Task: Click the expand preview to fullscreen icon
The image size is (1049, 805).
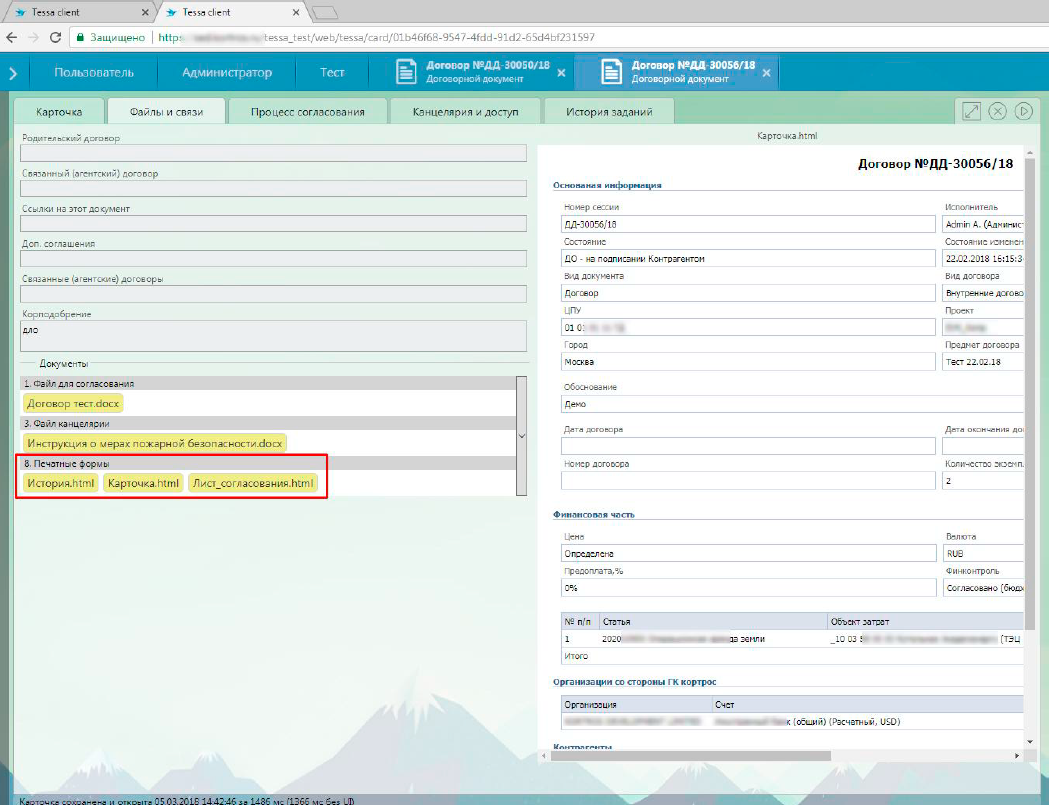Action: pyautogui.click(x=970, y=111)
